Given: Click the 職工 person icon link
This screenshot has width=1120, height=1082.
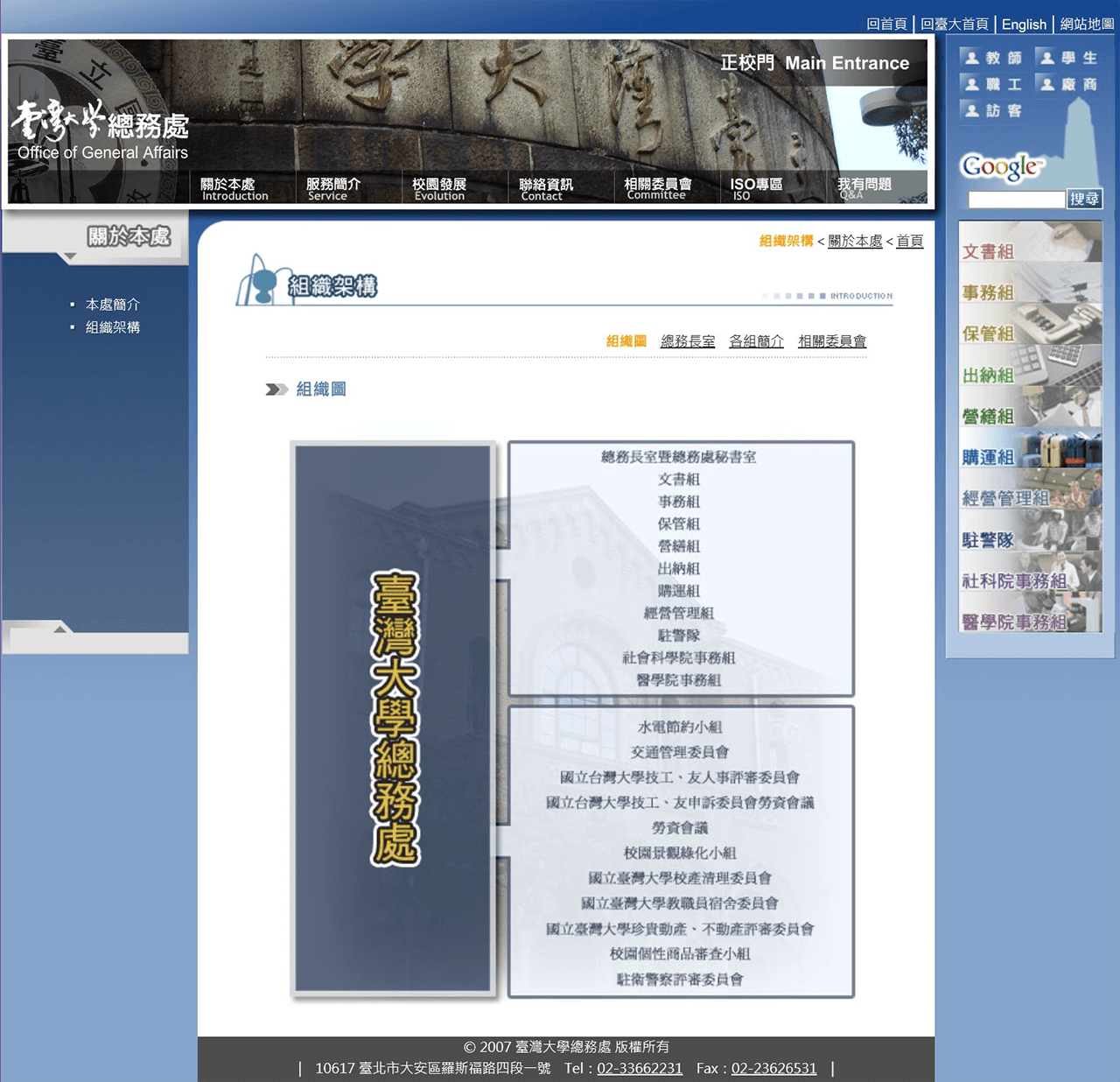Looking at the screenshot, I should click(x=991, y=84).
